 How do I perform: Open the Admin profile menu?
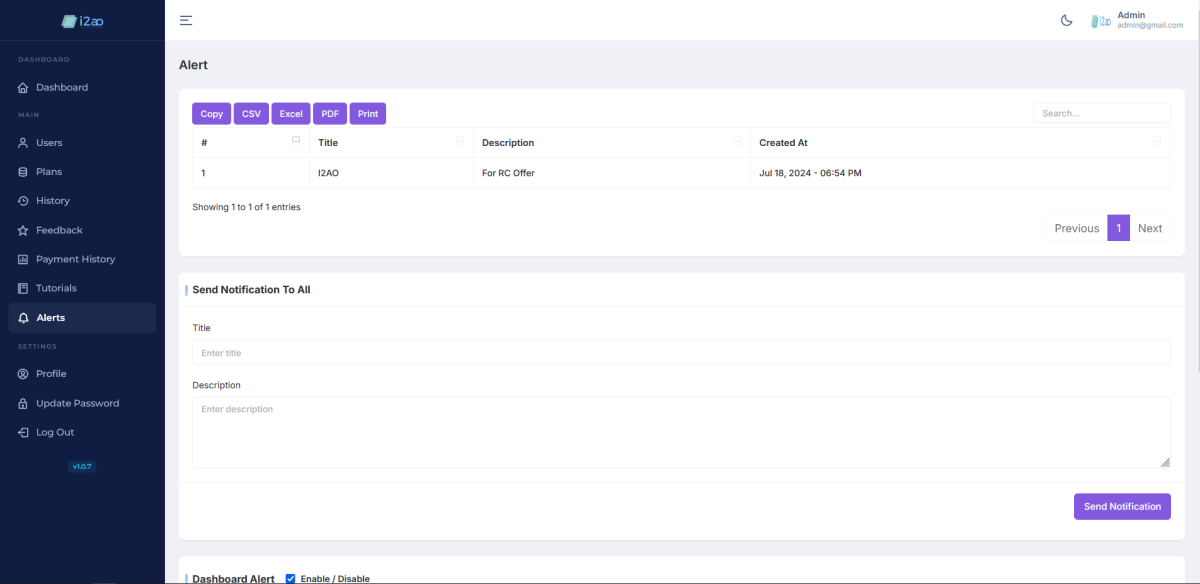tap(1138, 20)
